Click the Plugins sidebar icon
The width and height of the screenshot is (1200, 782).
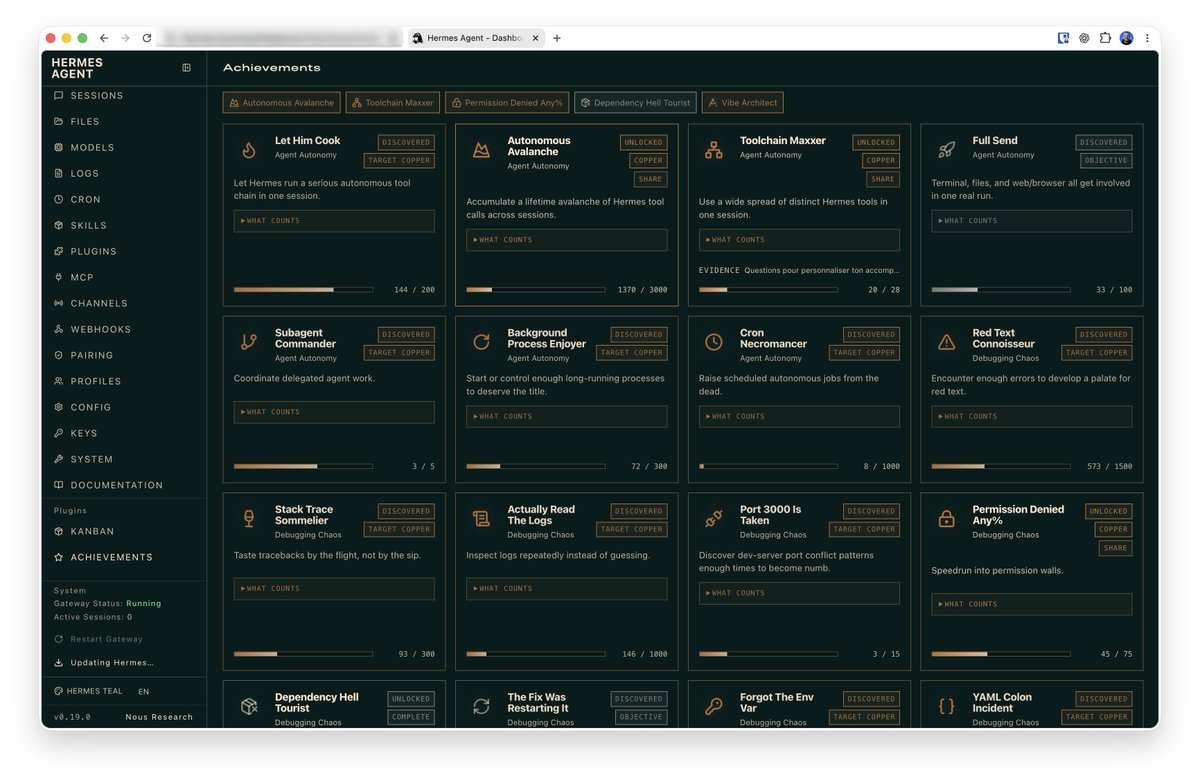click(x=59, y=252)
